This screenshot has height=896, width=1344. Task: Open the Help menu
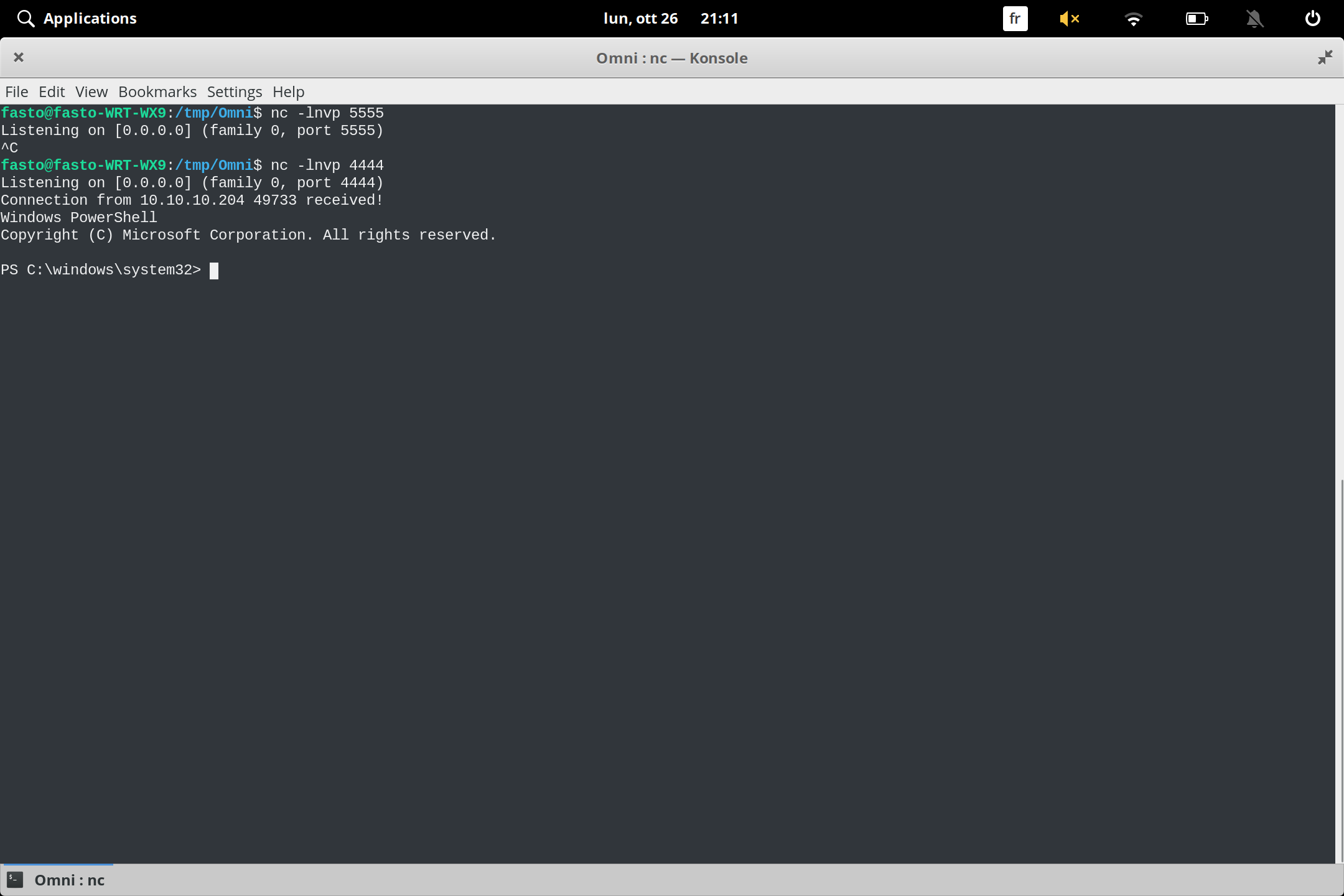pyautogui.click(x=287, y=91)
